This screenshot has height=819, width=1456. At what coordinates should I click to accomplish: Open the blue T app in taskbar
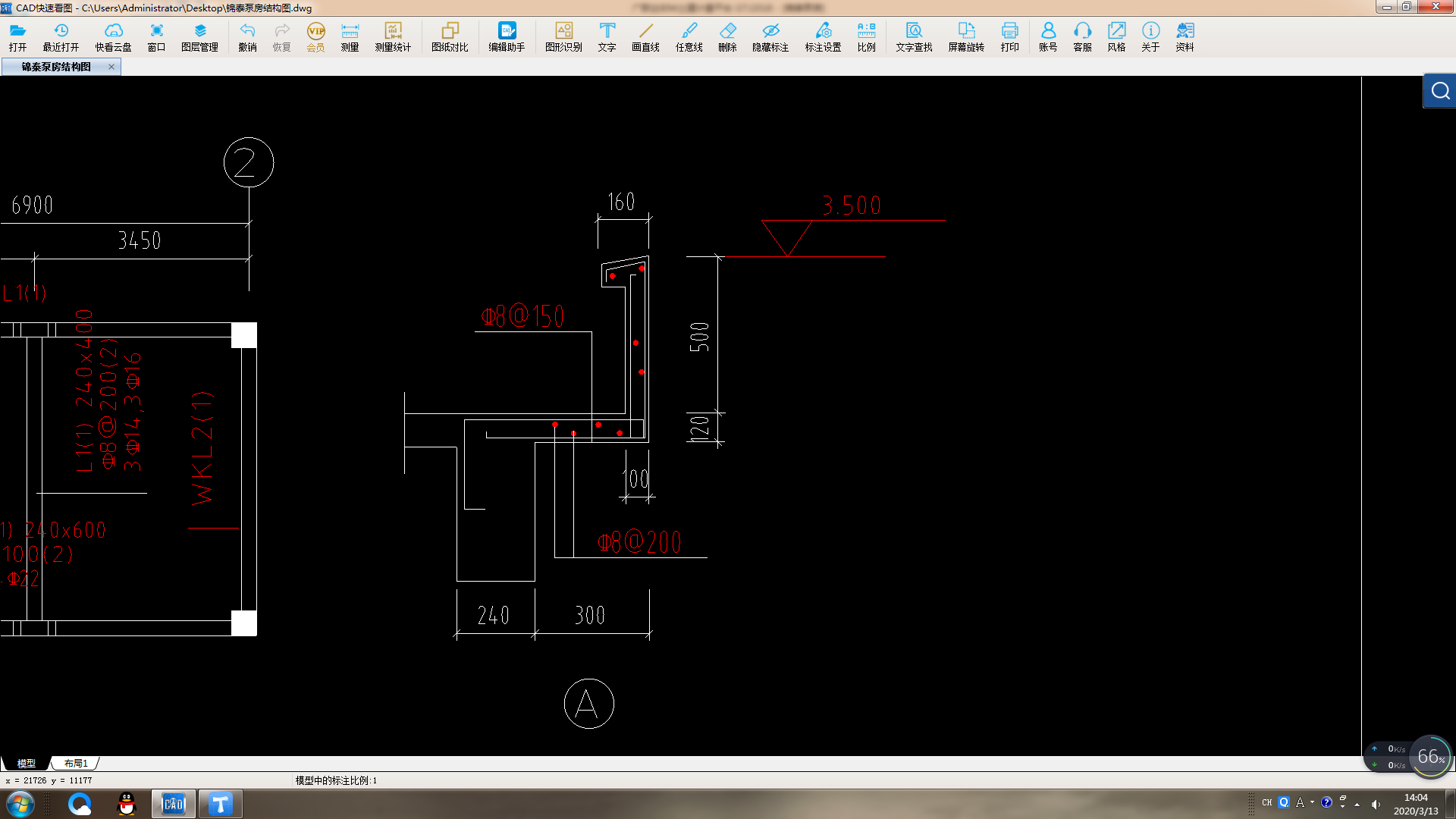click(221, 804)
